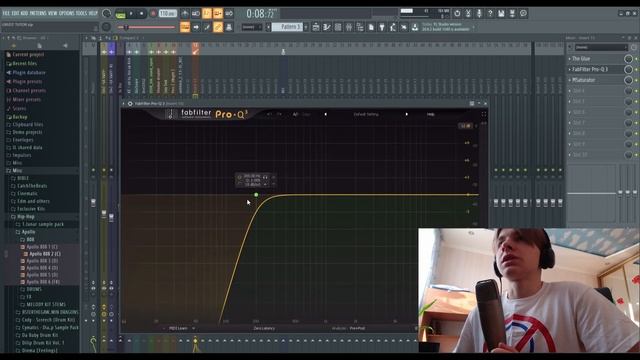Click the Pattern 3 selector

287,27
